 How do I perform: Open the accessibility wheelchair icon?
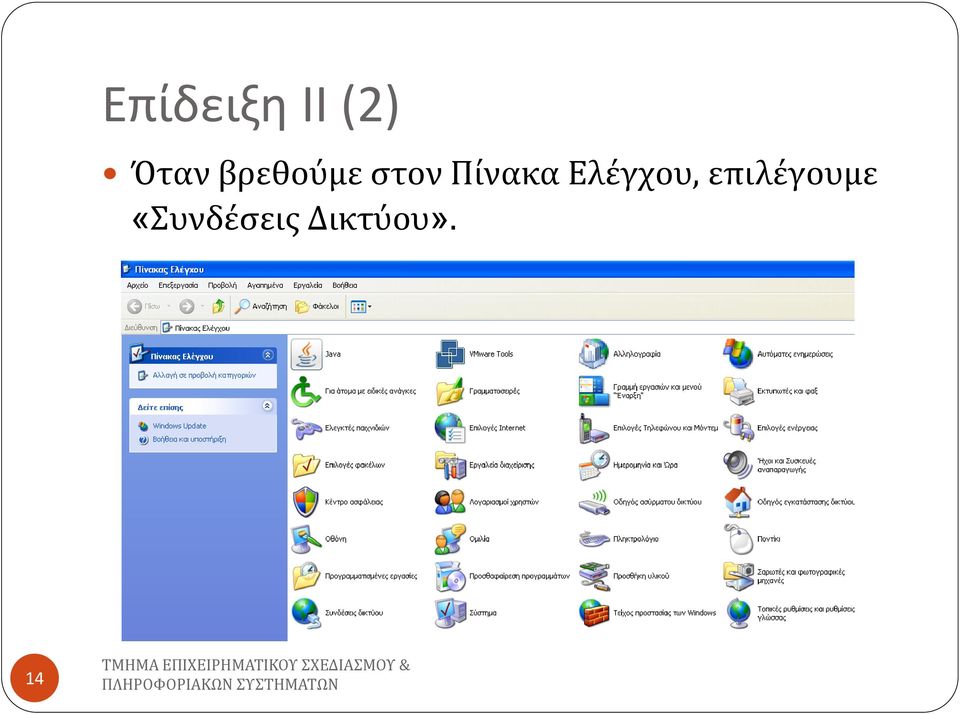tap(306, 391)
